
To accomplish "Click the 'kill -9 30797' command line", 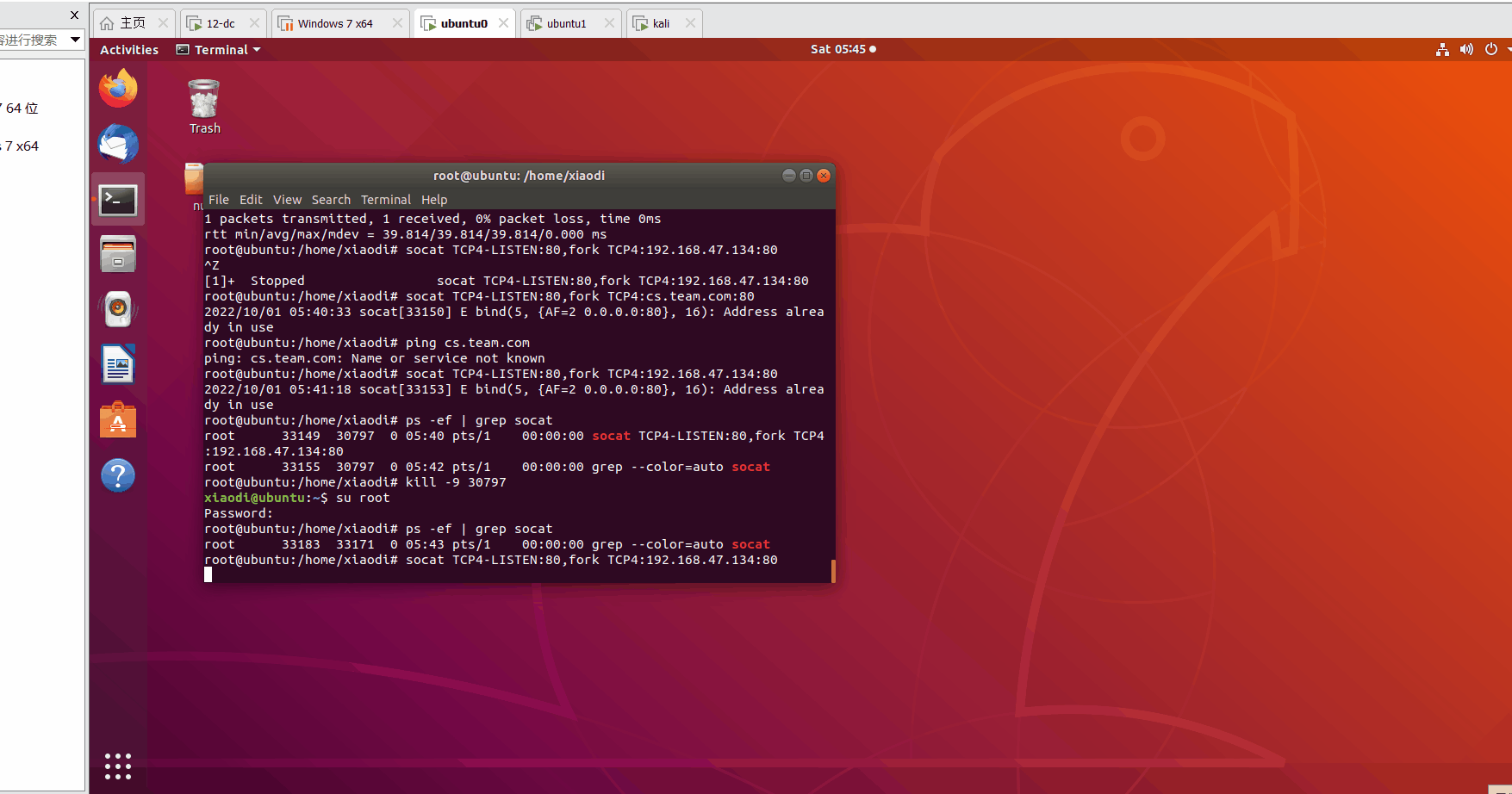I will 355,482.
